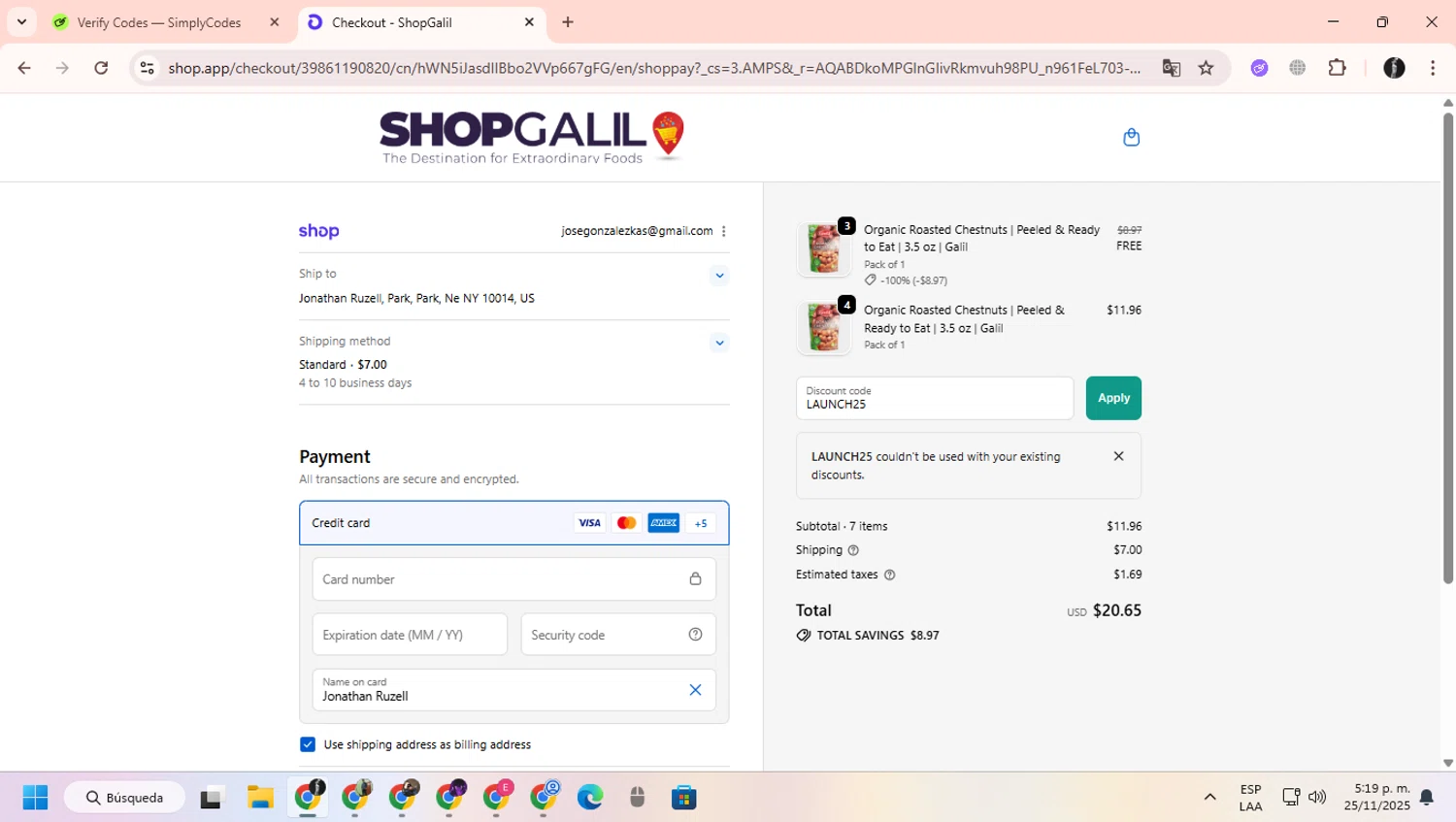This screenshot has width=1456, height=822.
Task: Click the josegonzalezkas@gmail.com email text
Action: point(637,231)
